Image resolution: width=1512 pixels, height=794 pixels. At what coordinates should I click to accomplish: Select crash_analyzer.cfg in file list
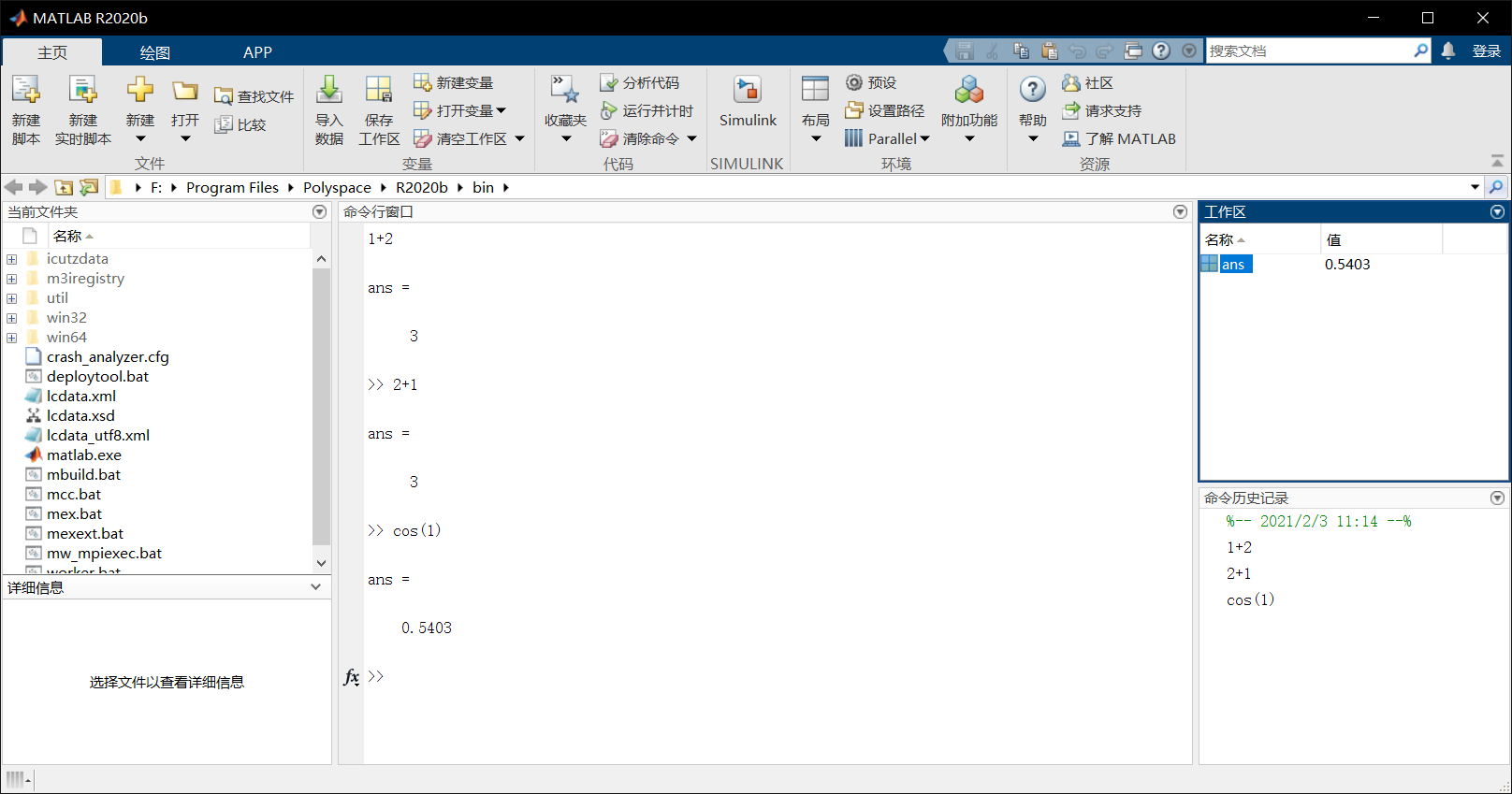pos(108,357)
